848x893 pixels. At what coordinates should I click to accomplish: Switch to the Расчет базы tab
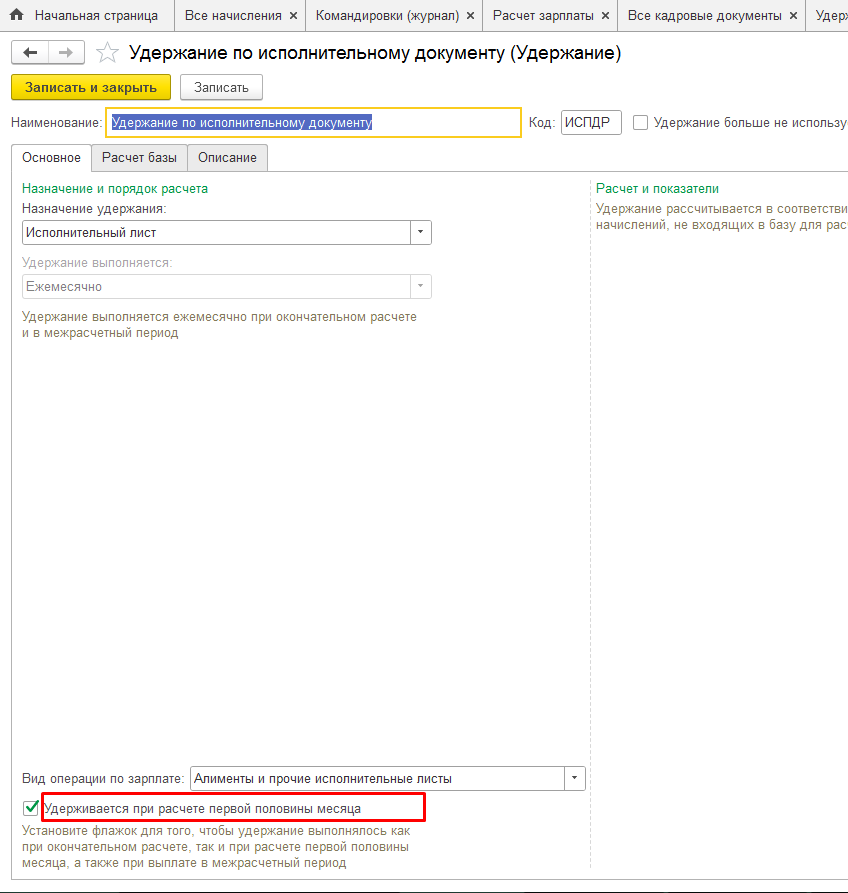pos(139,158)
